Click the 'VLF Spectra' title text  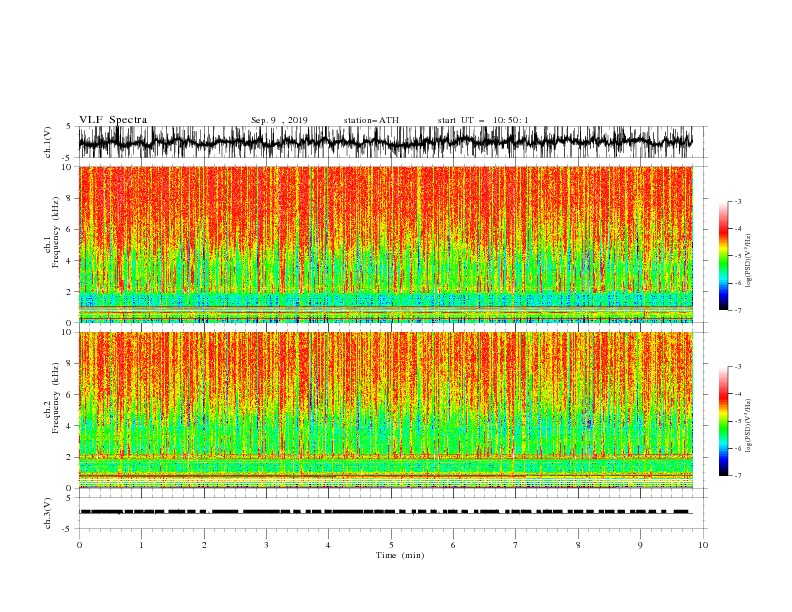pyautogui.click(x=113, y=120)
